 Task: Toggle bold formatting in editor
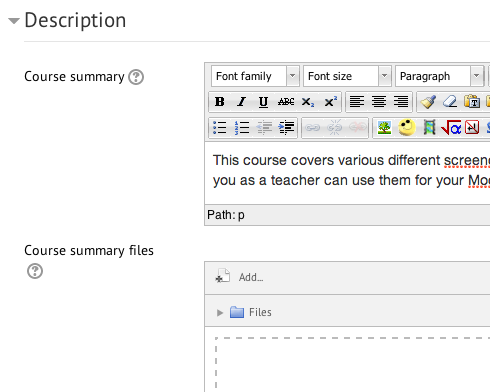[x=220, y=102]
